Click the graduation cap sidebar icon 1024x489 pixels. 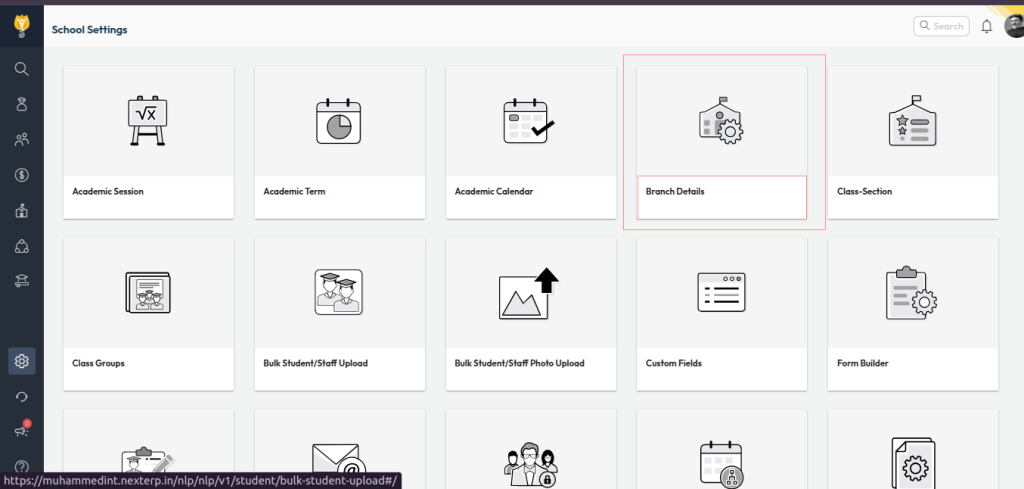[x=21, y=281]
